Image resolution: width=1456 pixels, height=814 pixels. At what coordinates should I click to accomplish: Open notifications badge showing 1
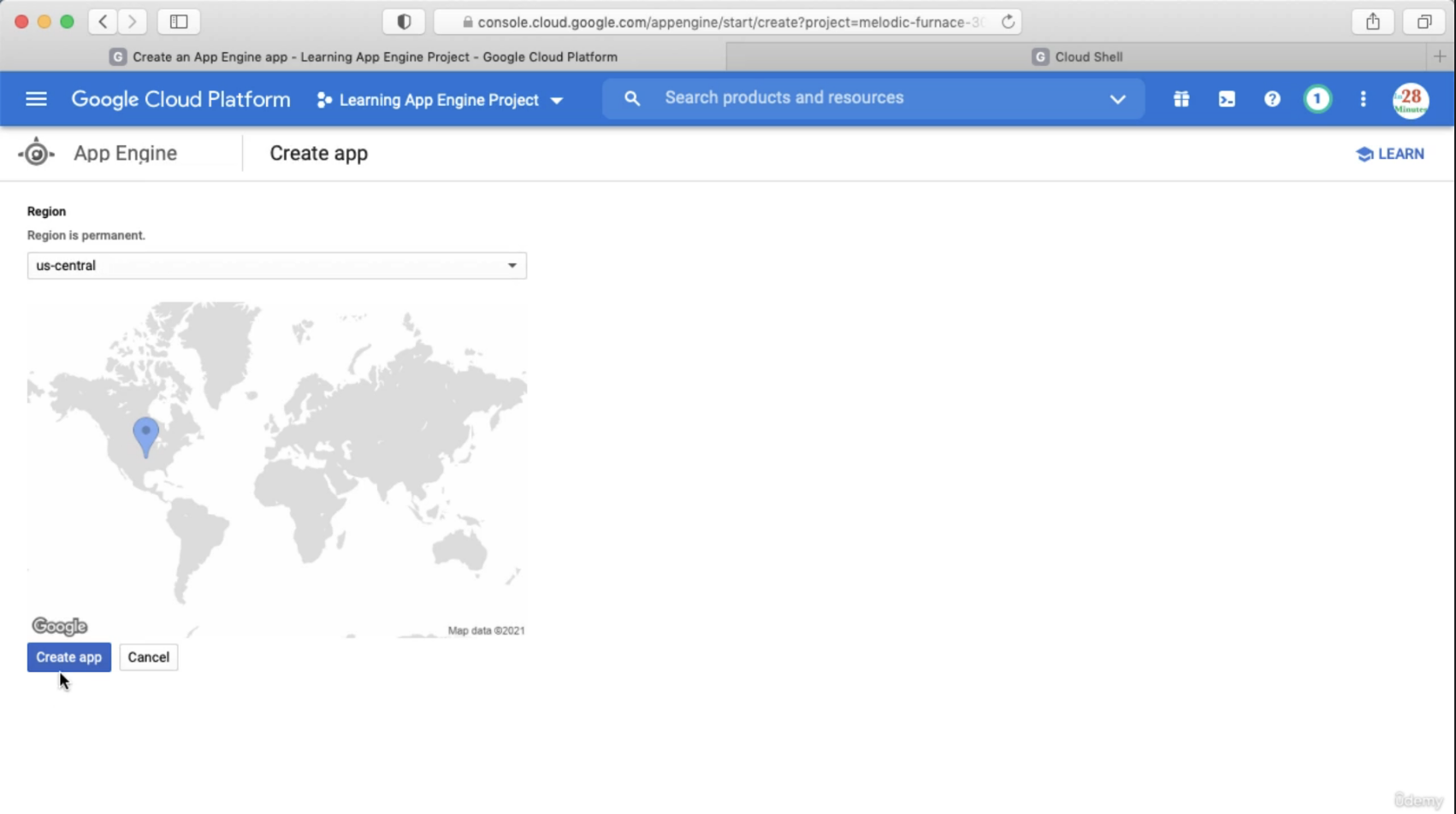coord(1317,99)
